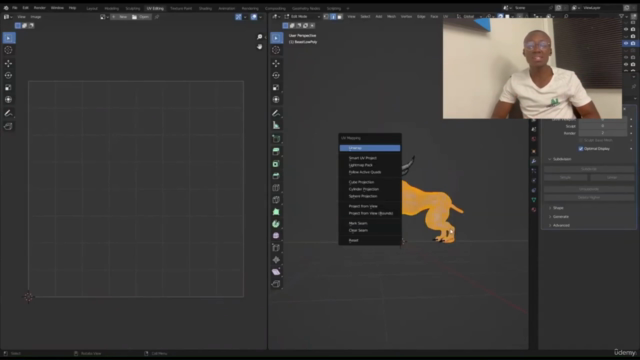Select the Knife tool

pyautogui.click(x=276, y=200)
